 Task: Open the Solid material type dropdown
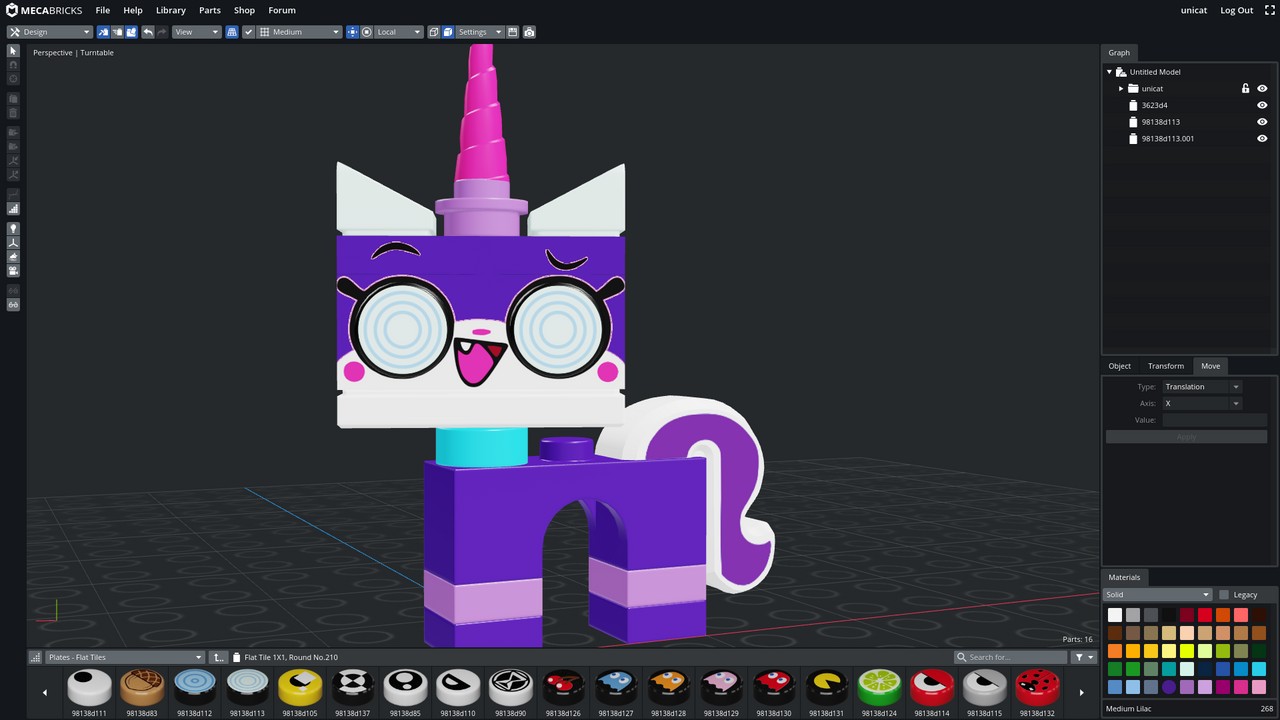(x=1157, y=594)
